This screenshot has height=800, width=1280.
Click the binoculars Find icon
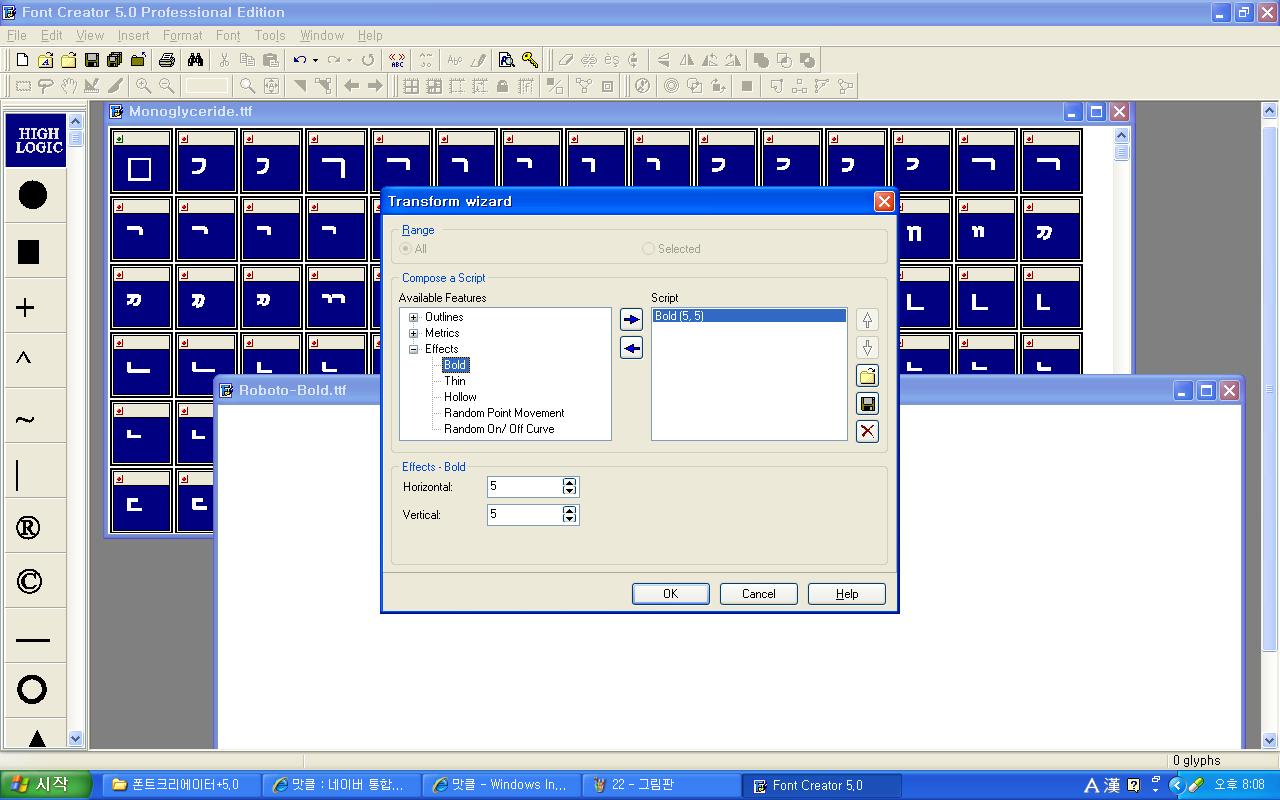click(x=195, y=60)
